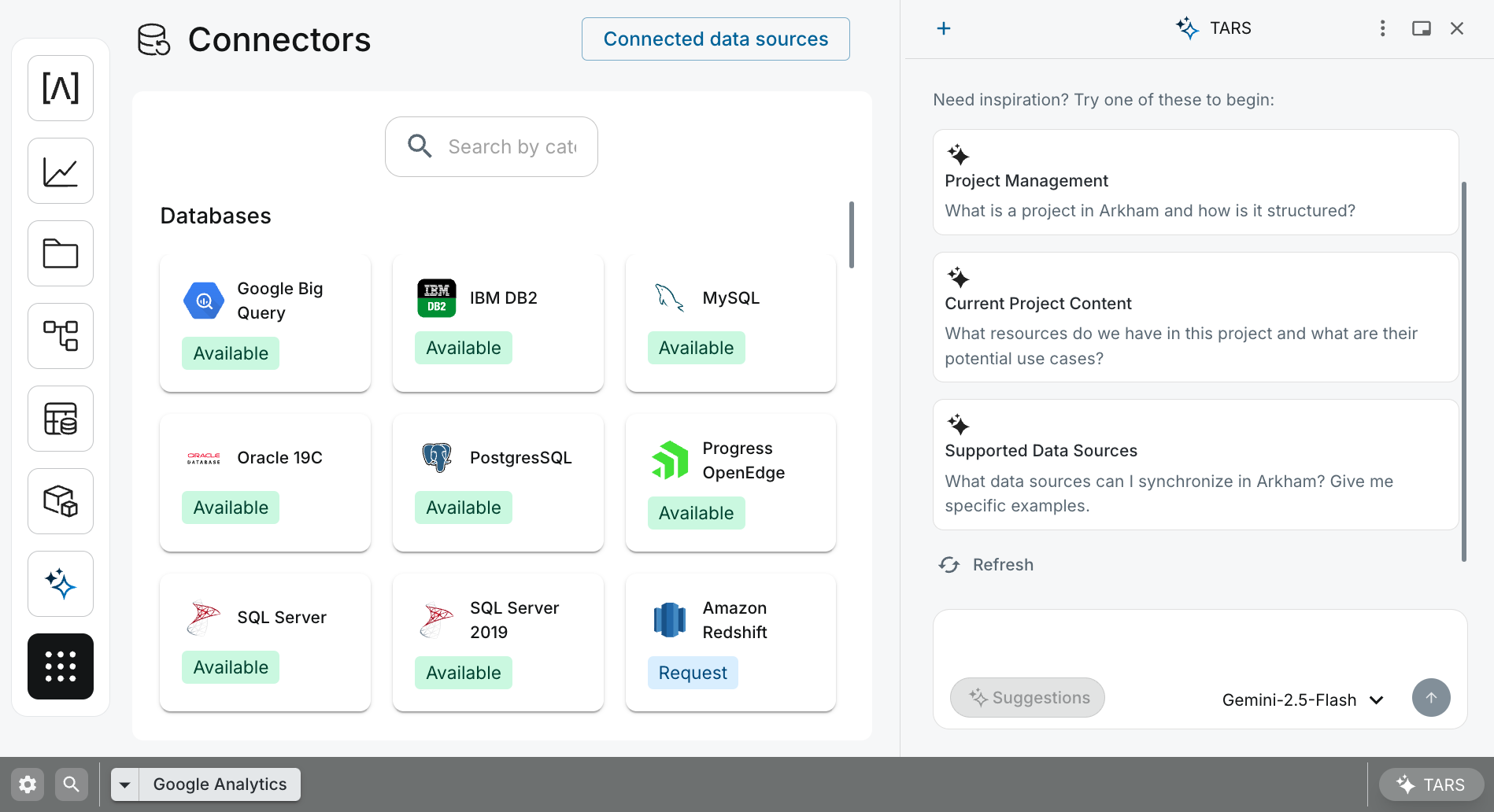Image resolution: width=1494 pixels, height=812 pixels.
Task: Click the MySQL dolphin logo
Action: point(670,298)
